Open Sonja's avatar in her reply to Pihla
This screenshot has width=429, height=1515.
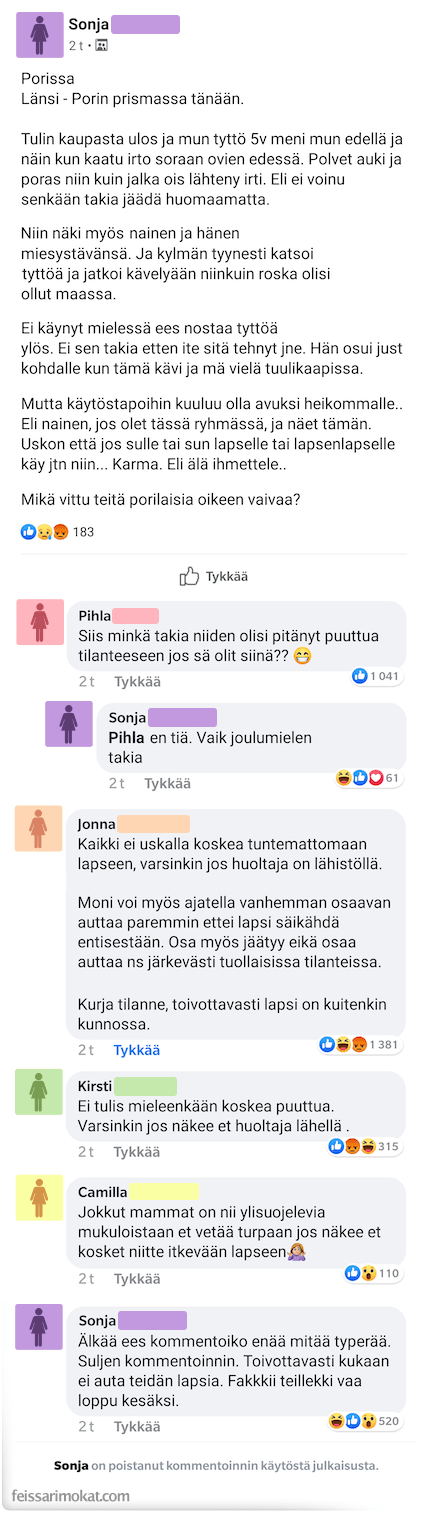[68, 724]
